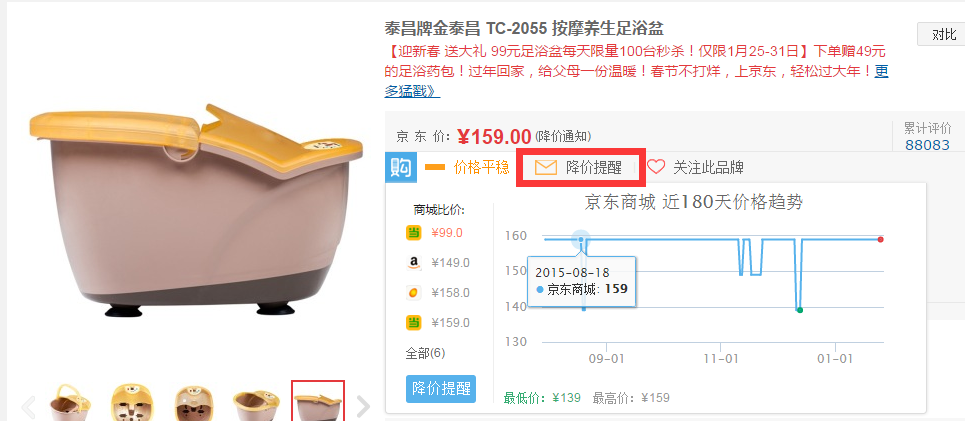Image resolution: width=965 pixels, height=421 pixels.
Task: Click the Dangdang icon beside ¥159.0
Action: [414, 323]
